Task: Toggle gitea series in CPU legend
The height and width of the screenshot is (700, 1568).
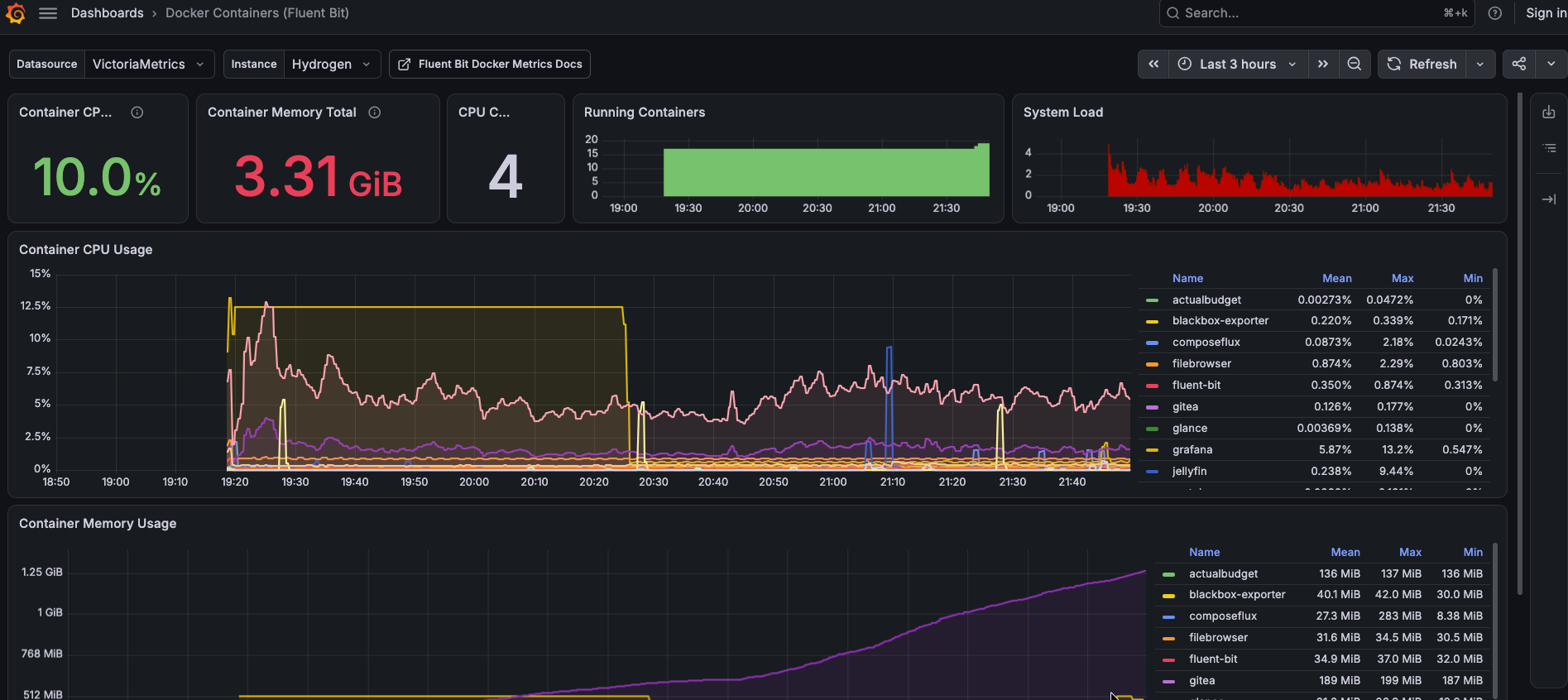Action: [x=1185, y=407]
